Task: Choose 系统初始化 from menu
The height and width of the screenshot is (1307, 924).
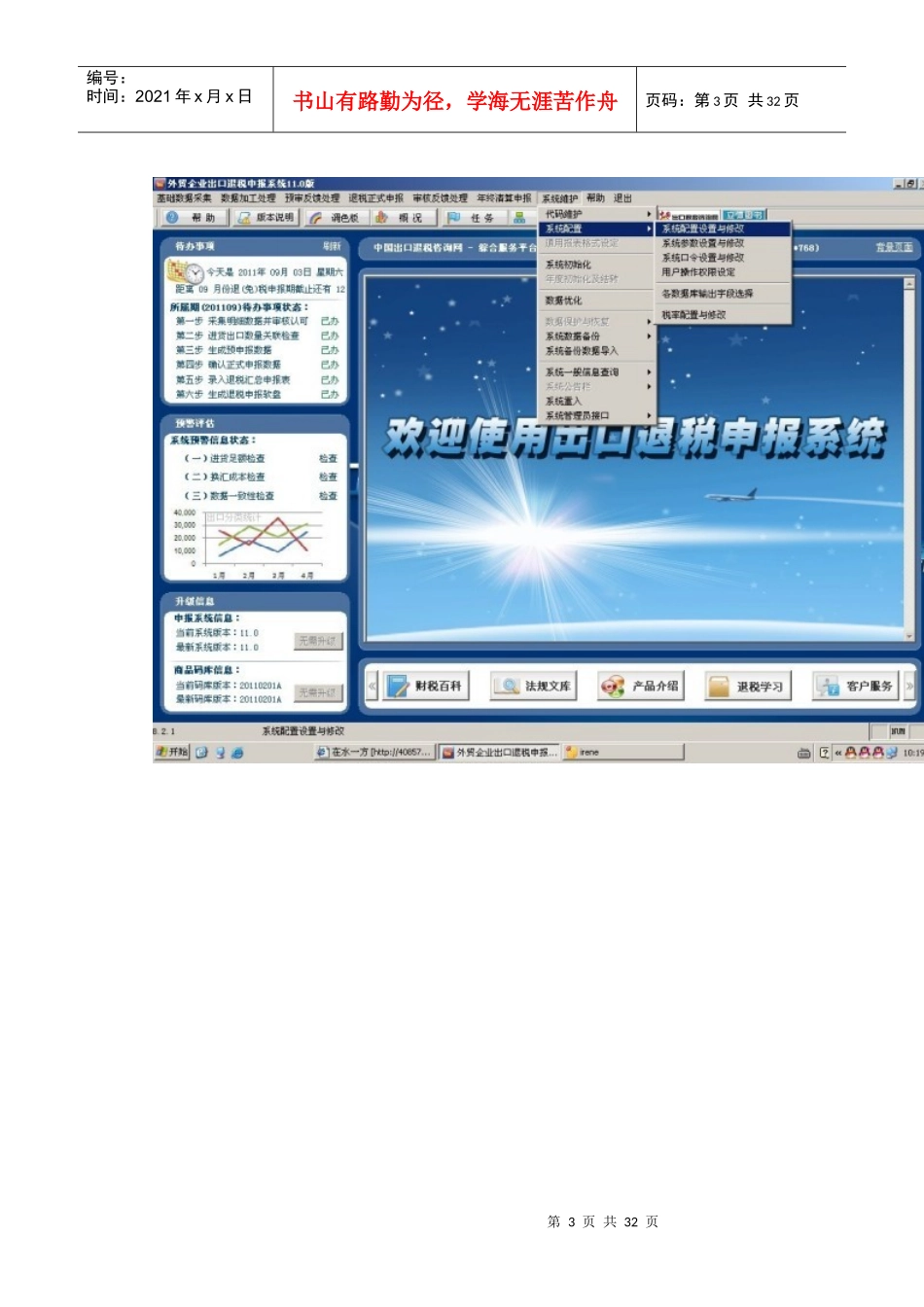Action: click(x=597, y=265)
